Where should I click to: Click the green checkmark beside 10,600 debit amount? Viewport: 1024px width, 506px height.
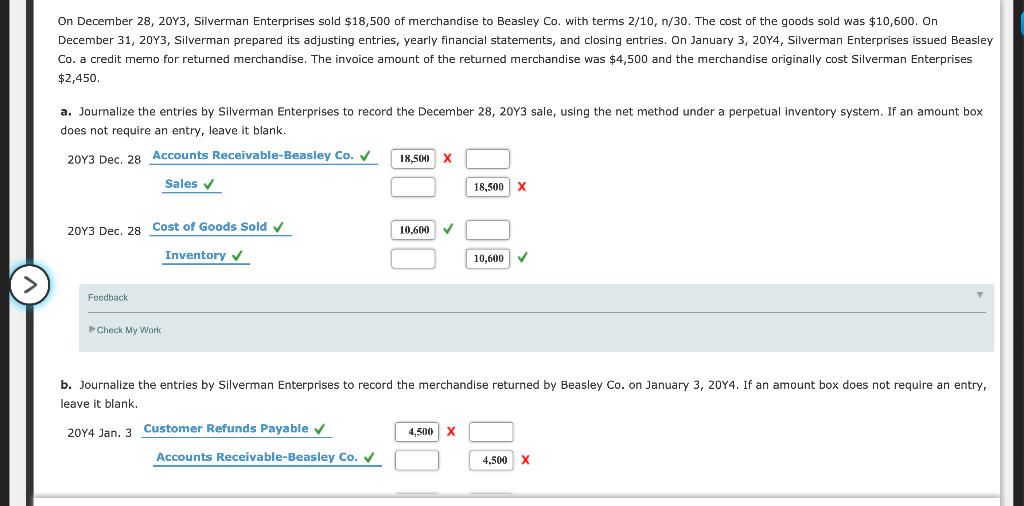coord(448,230)
